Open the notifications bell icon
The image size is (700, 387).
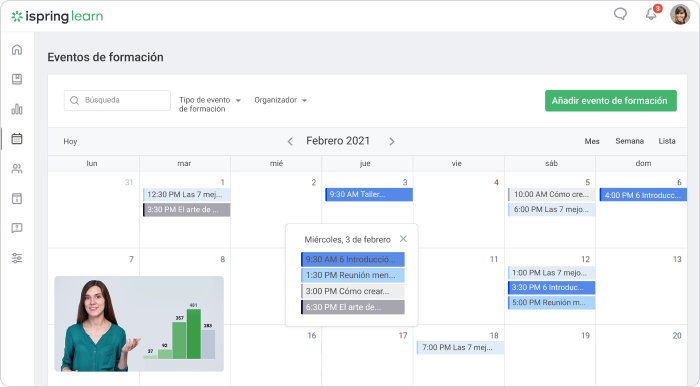[651, 14]
